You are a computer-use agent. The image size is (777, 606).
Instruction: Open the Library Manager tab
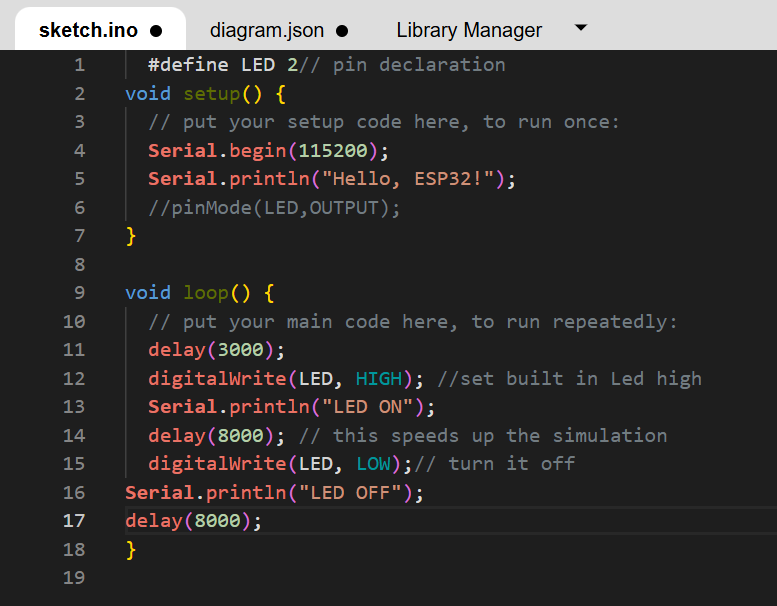[469, 30]
